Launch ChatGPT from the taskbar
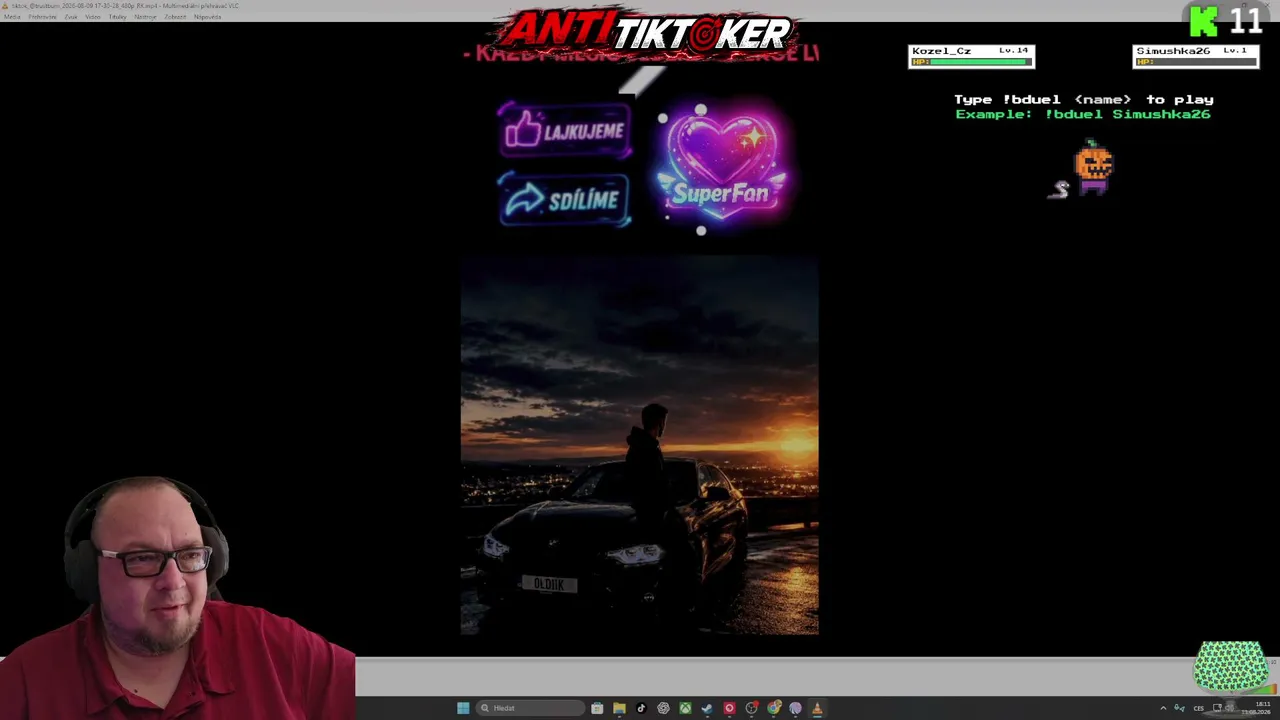This screenshot has width=1280, height=720. [663, 708]
